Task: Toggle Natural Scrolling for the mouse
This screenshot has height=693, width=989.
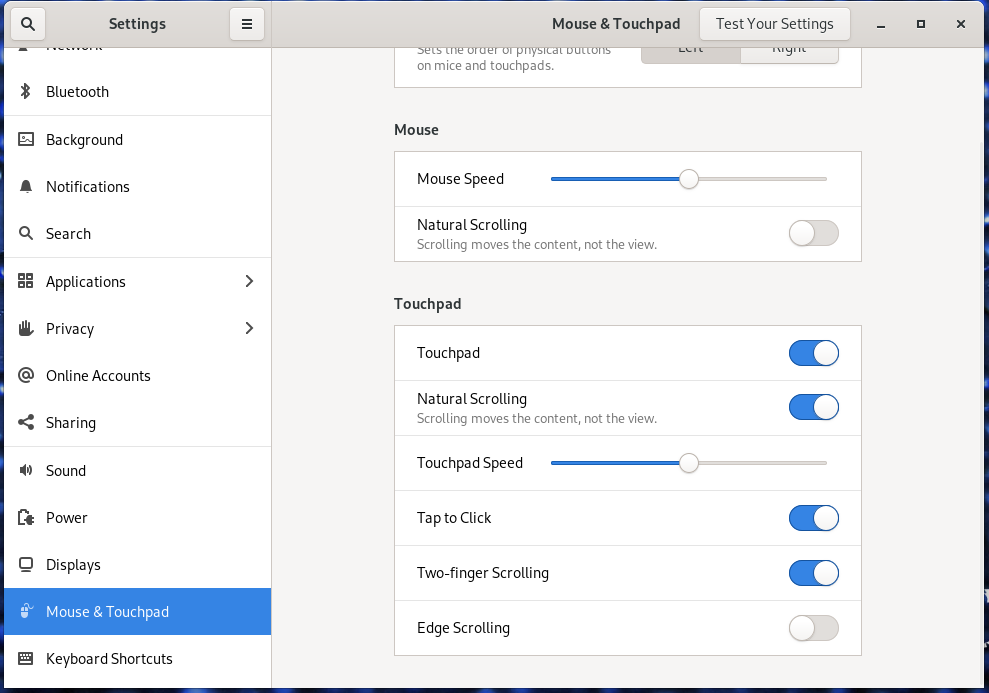Action: pos(813,232)
